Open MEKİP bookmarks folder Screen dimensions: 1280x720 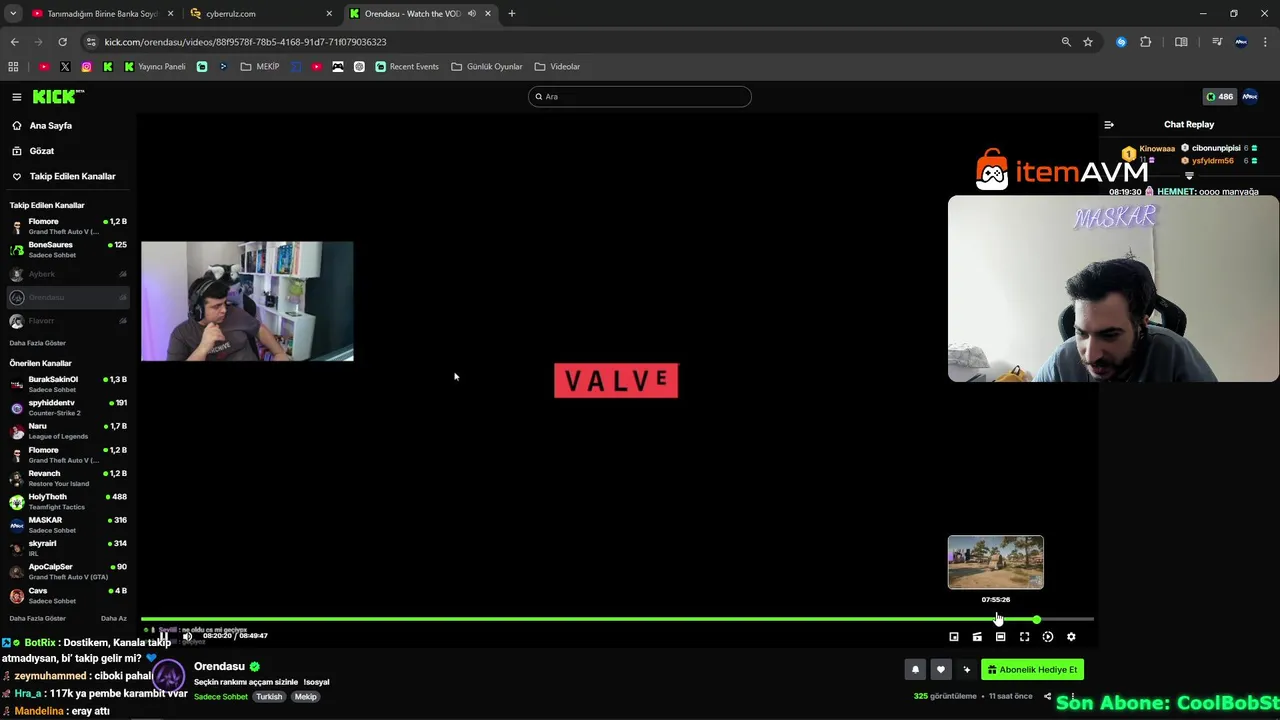click(260, 67)
